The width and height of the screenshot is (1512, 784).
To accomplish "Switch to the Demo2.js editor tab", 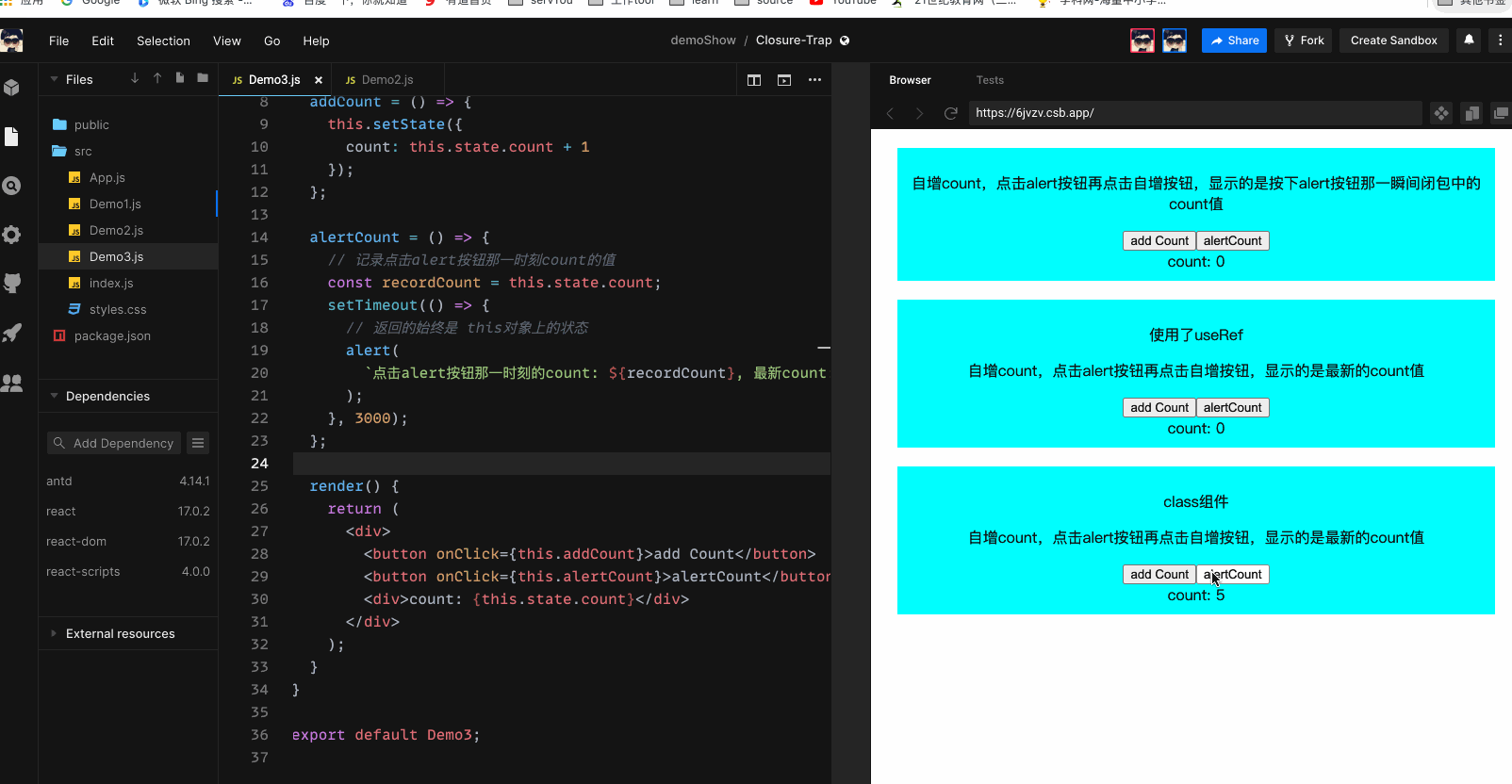I will coord(387,80).
